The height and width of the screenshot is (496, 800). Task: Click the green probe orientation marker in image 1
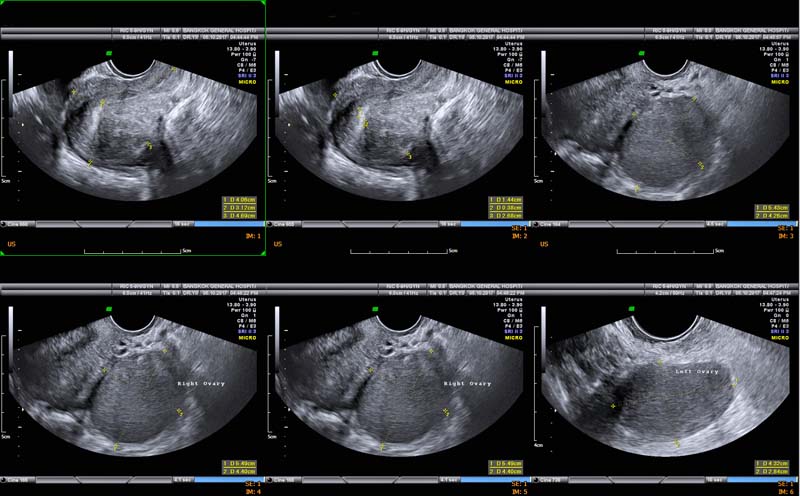pyautogui.click(x=109, y=52)
